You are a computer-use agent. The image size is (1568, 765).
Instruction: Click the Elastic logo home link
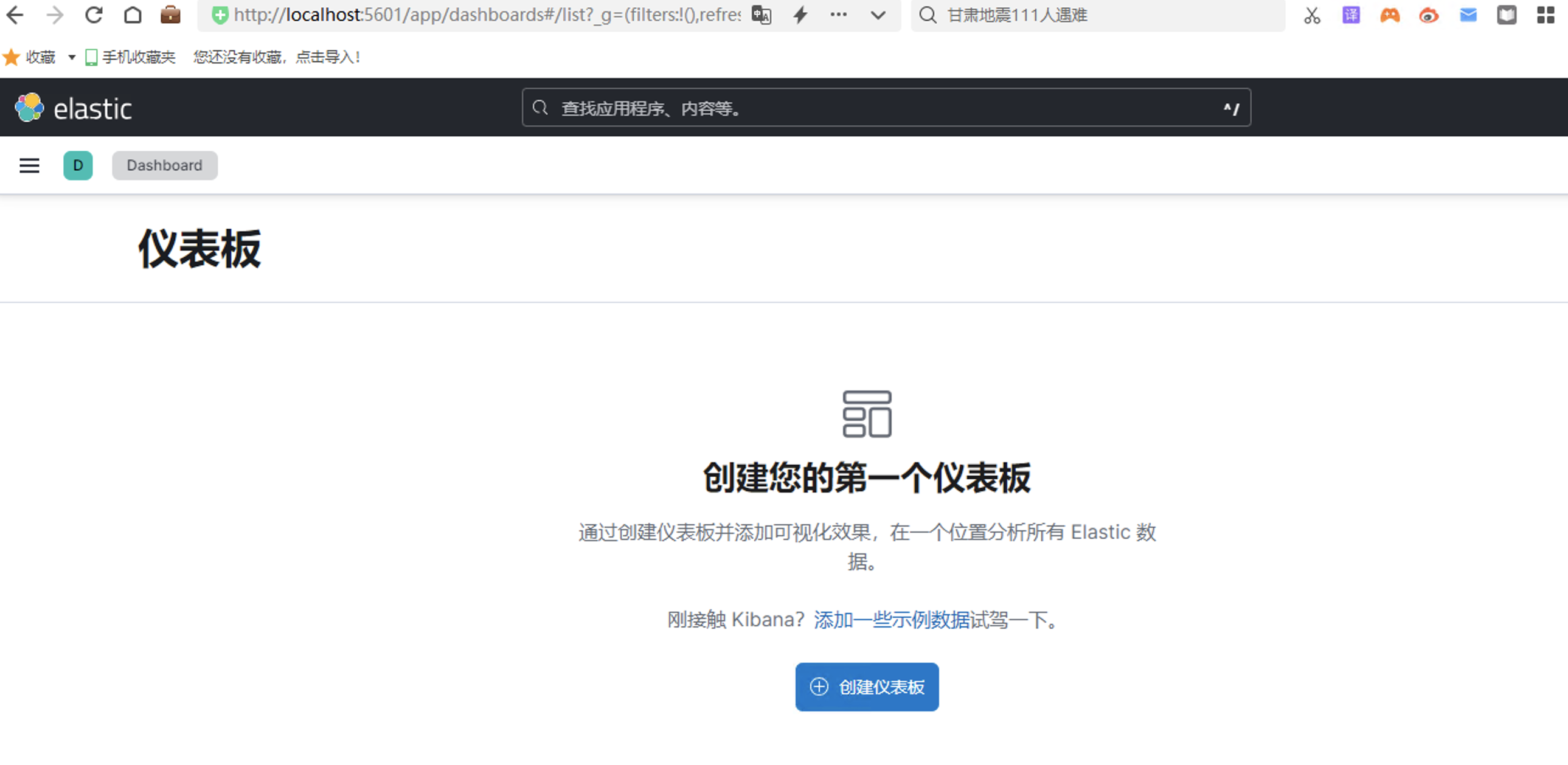pos(73,108)
